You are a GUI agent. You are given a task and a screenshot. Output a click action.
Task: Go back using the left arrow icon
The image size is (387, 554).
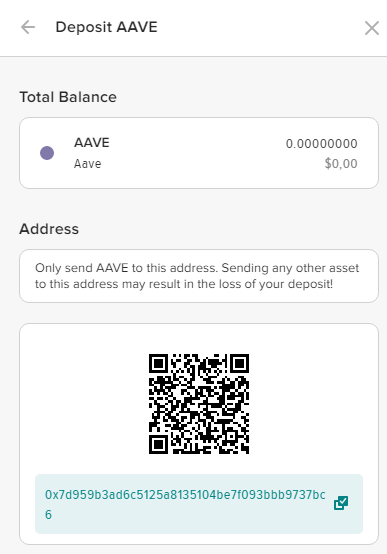[28, 27]
